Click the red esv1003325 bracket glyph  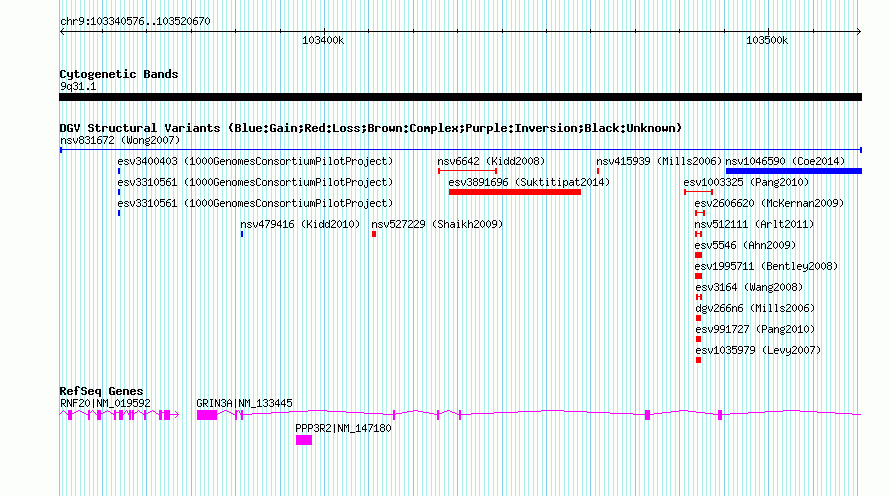(x=699, y=192)
